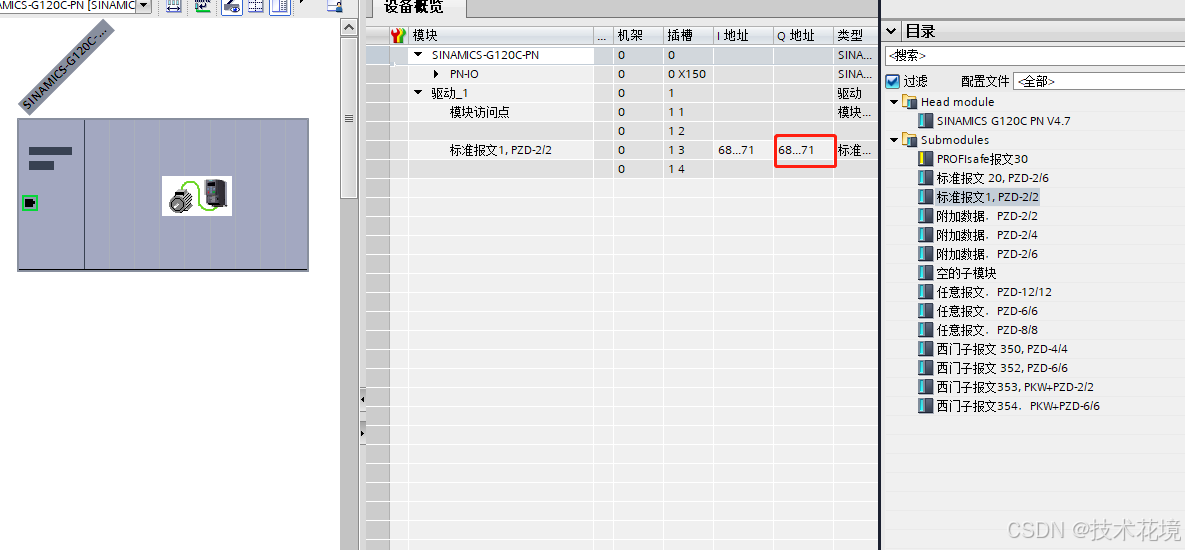1185x550 pixels.
Task: Click the 标准报文 20 module icon
Action: point(926,178)
